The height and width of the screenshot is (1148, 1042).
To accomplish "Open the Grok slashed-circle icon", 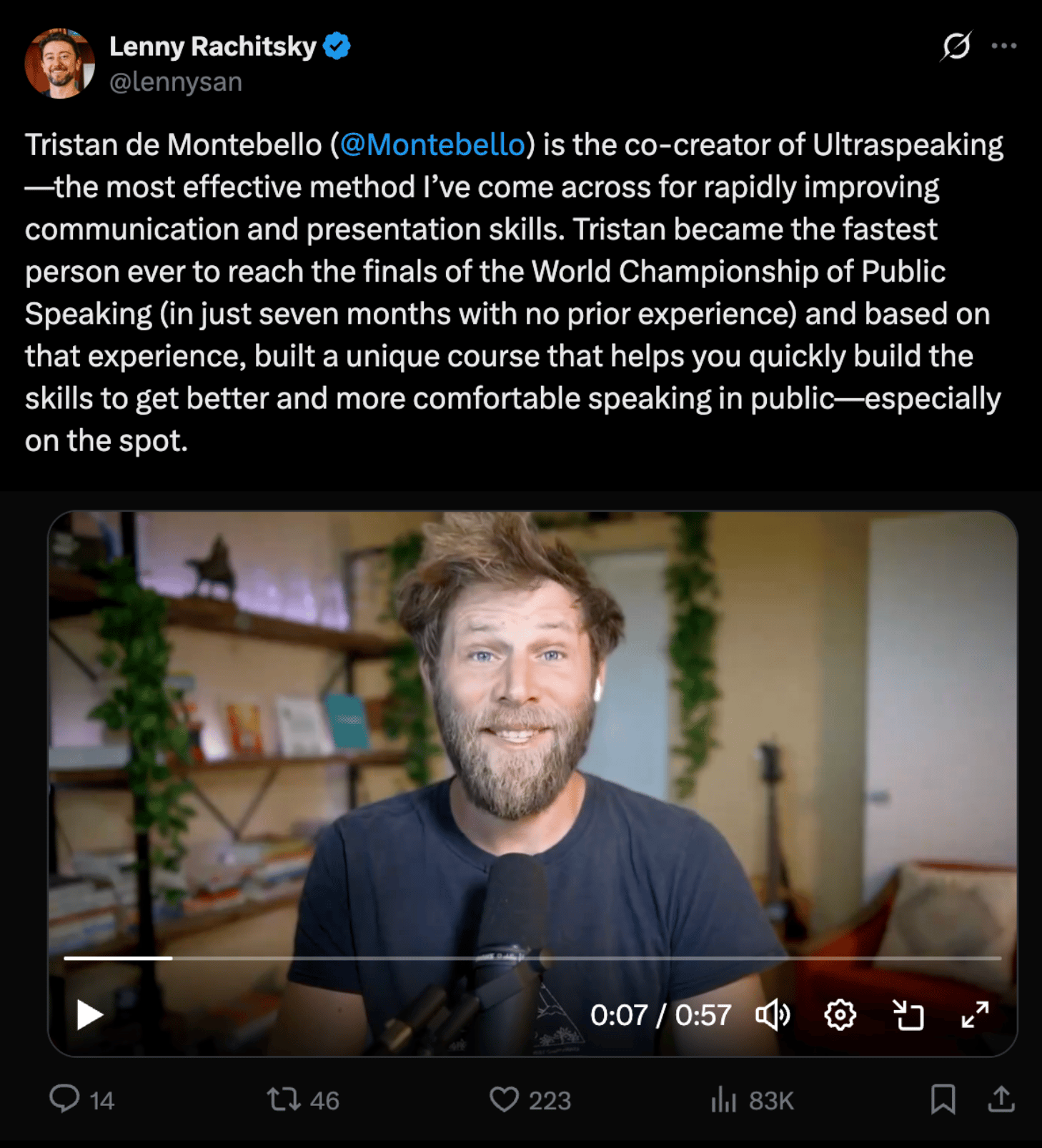I will [956, 46].
